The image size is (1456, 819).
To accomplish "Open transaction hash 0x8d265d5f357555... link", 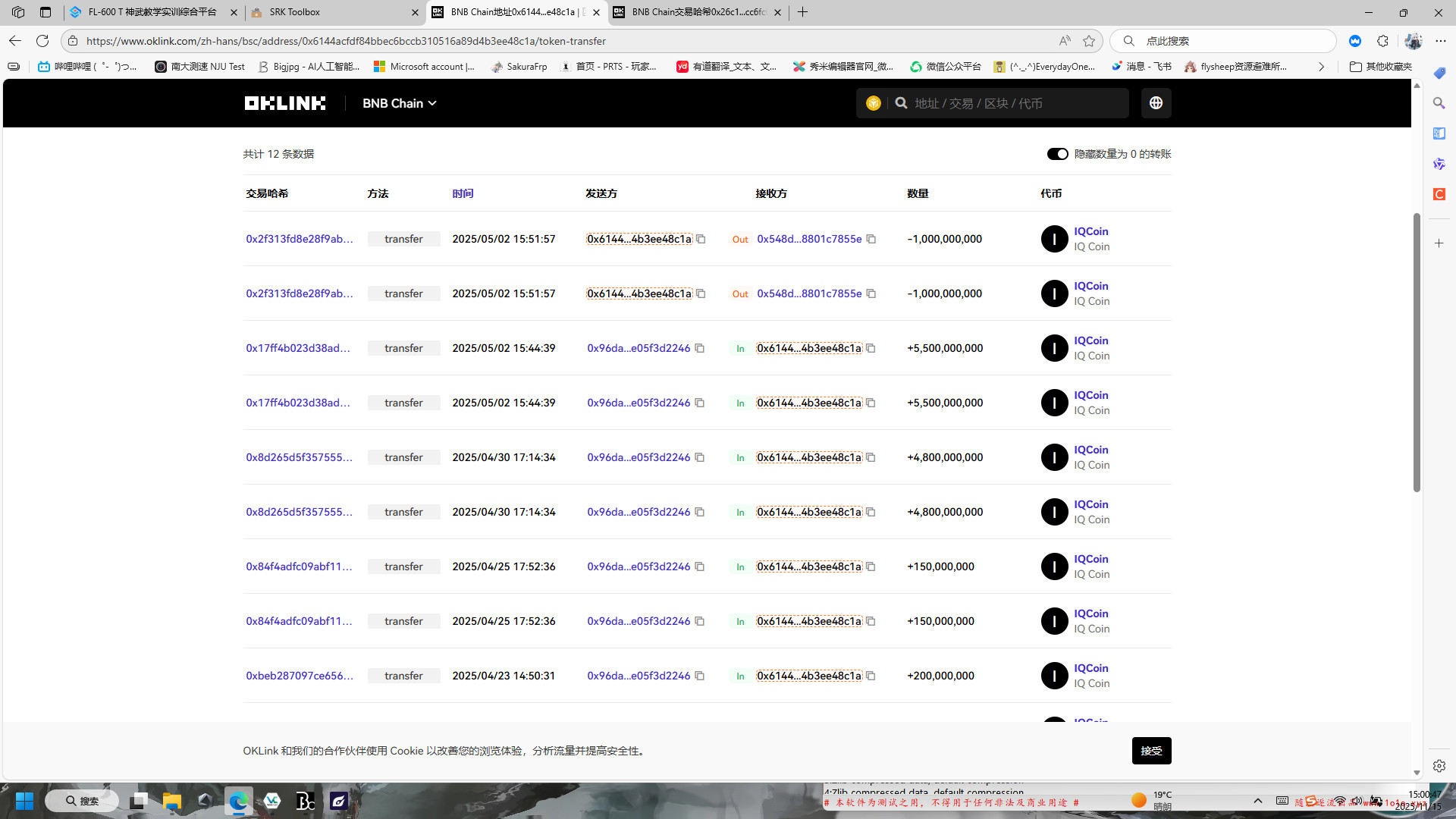I will [299, 457].
